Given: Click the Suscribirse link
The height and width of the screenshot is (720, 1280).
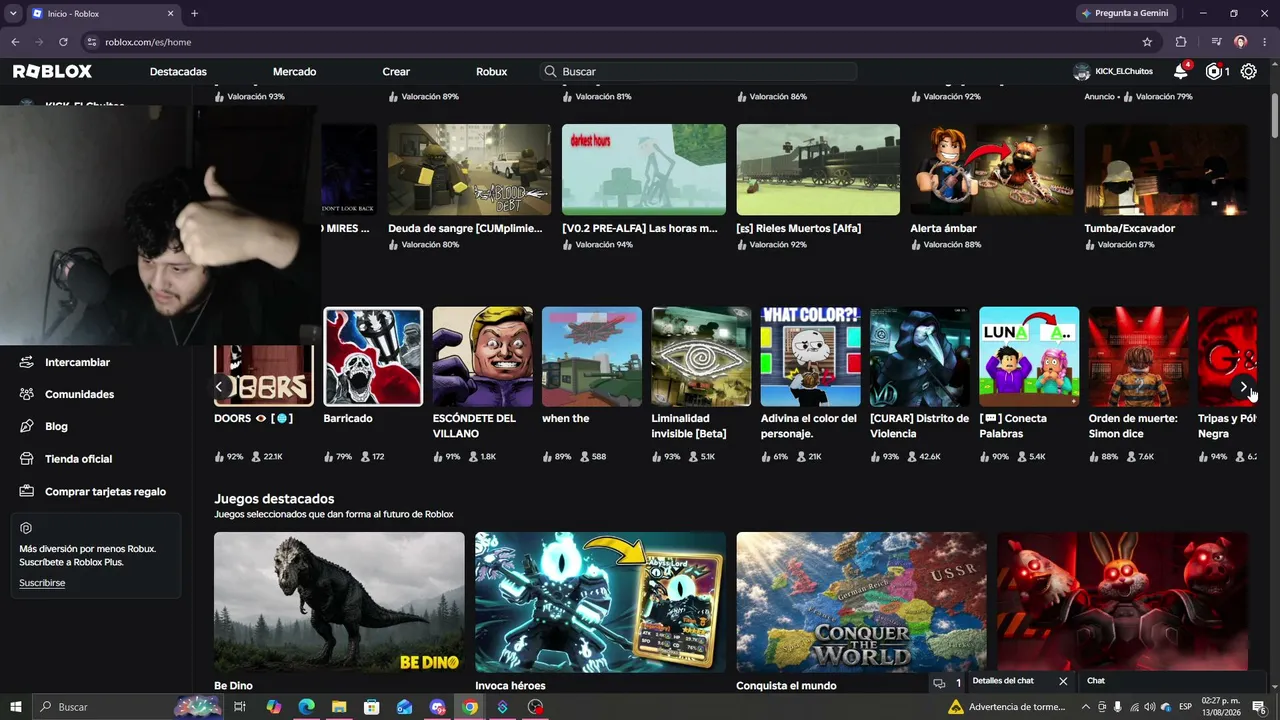Looking at the screenshot, I should click(42, 583).
